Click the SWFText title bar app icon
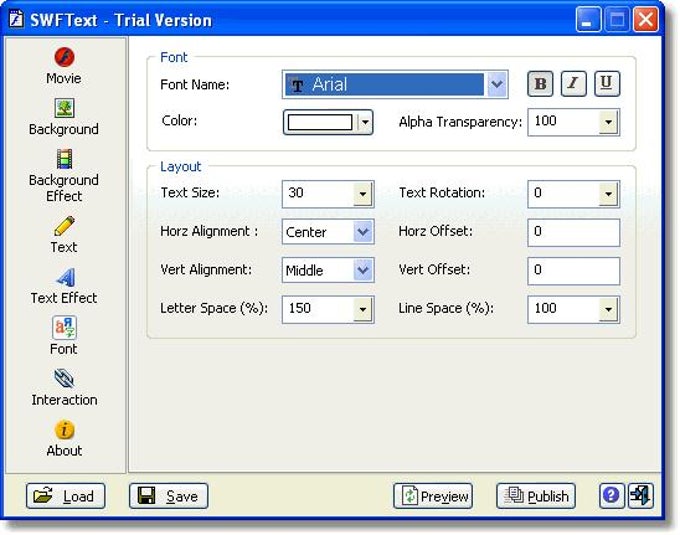 pyautogui.click(x=16, y=19)
